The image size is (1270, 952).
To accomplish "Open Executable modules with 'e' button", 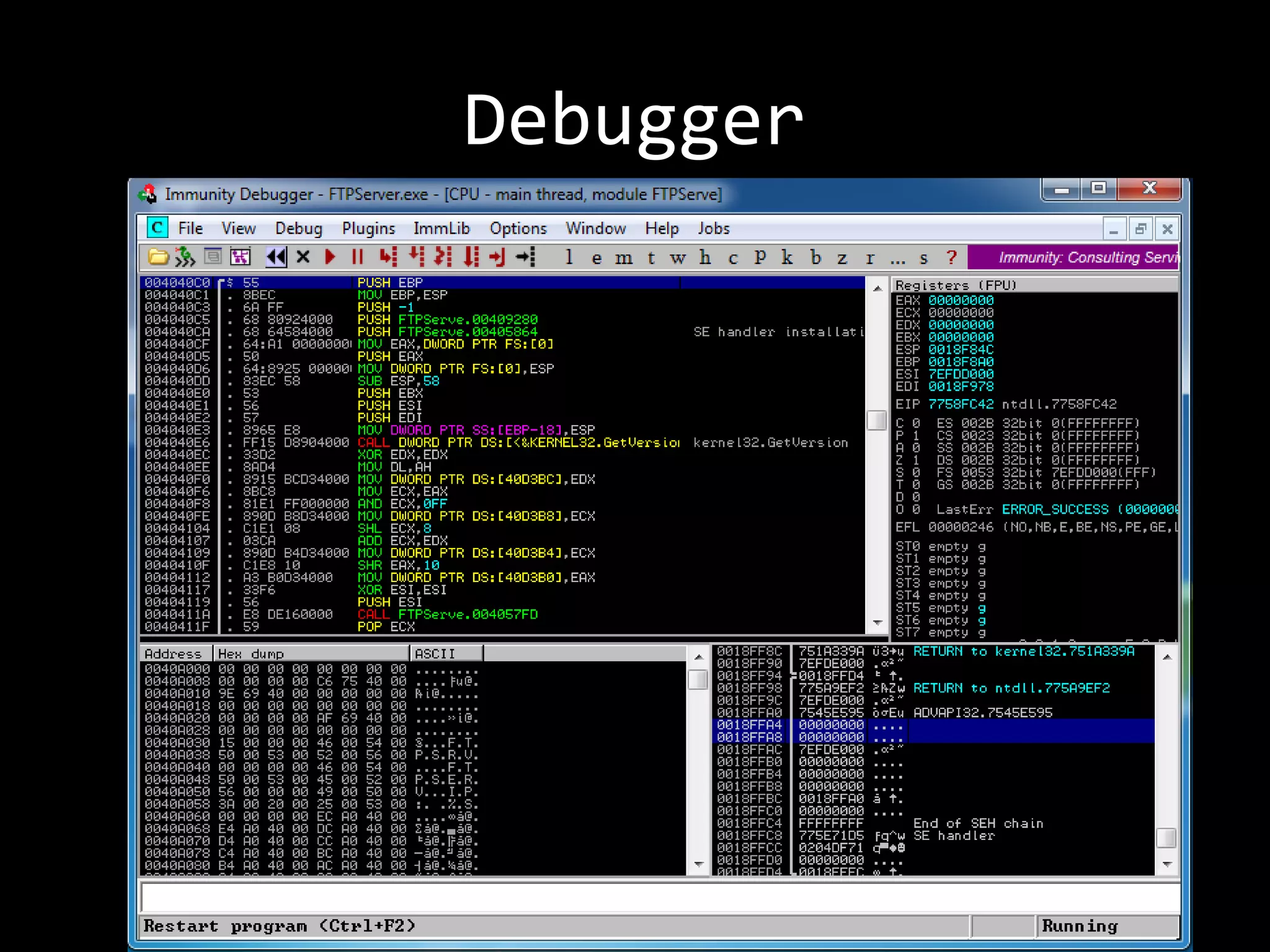I will pyautogui.click(x=596, y=258).
